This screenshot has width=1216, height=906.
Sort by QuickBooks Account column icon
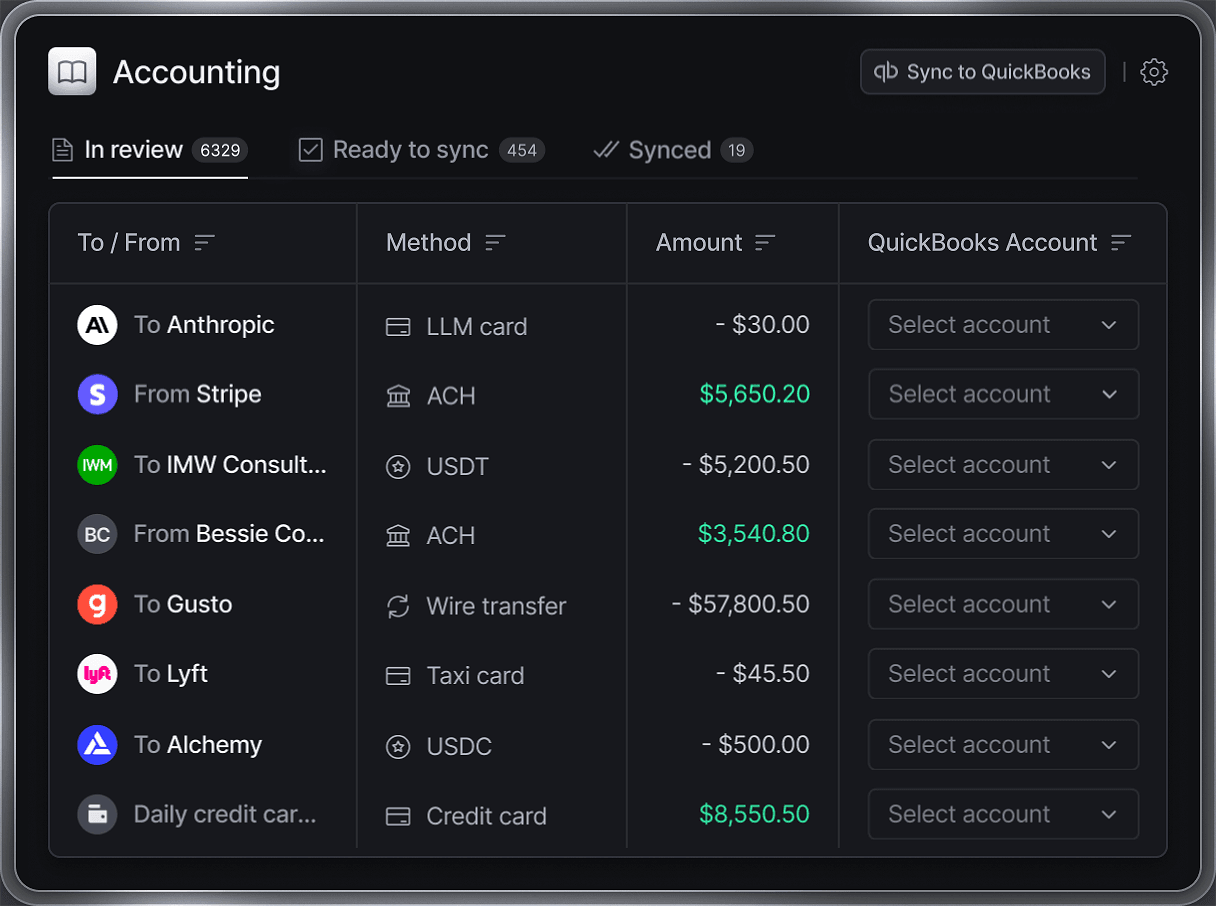coord(1121,243)
